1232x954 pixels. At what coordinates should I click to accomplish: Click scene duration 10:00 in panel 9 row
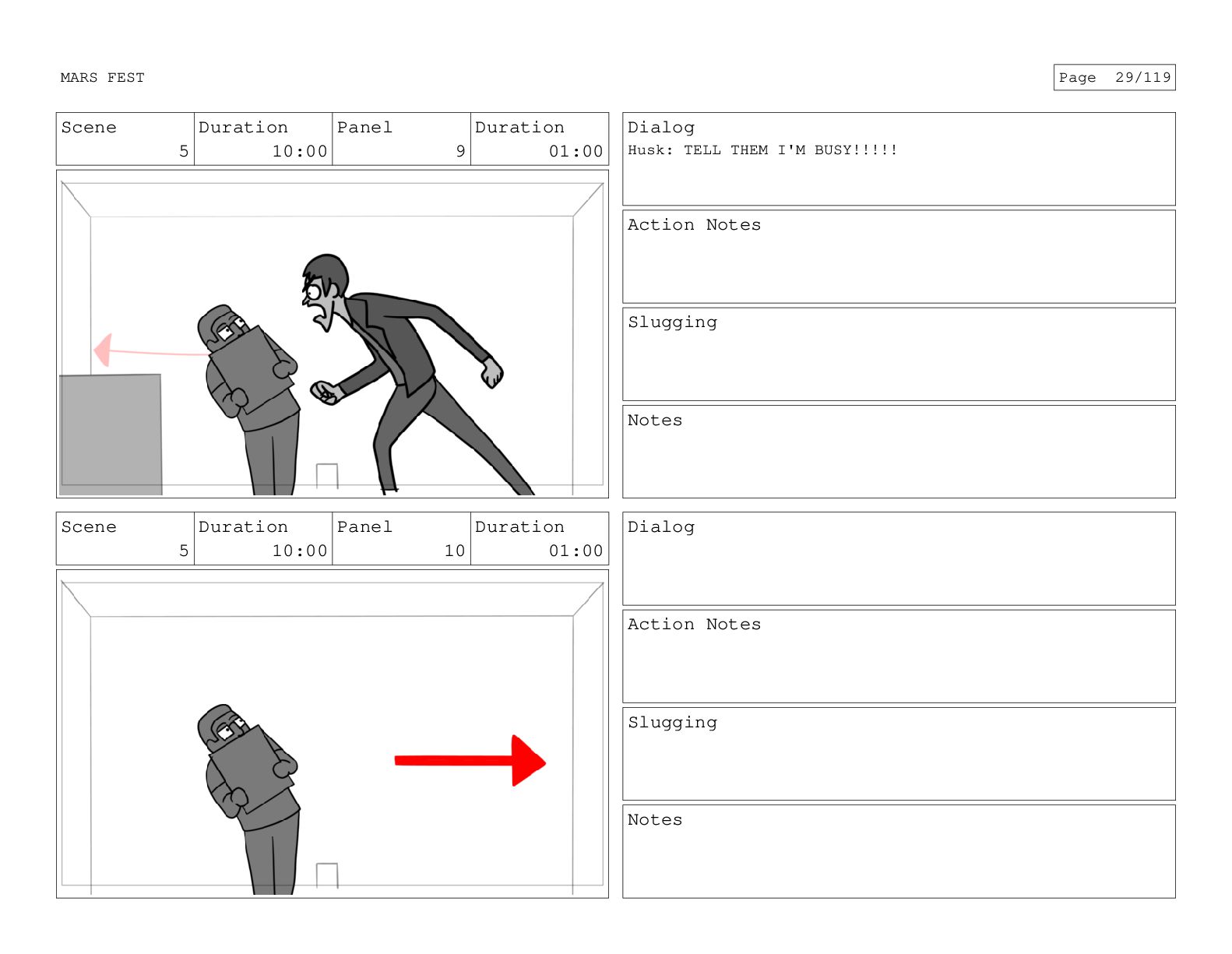[263, 139]
